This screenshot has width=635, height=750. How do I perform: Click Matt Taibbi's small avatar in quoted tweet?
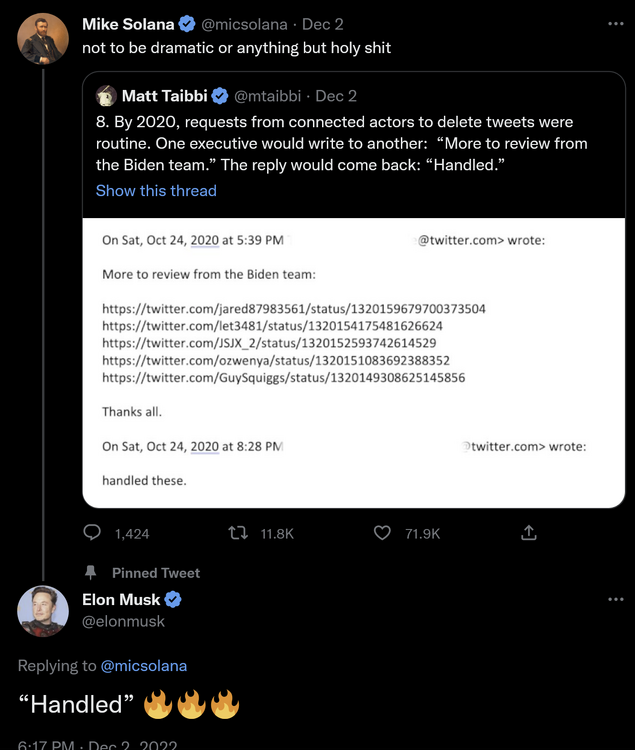(x=106, y=96)
